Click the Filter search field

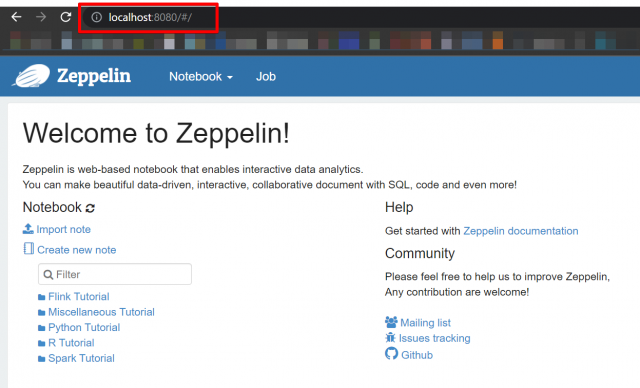click(115, 274)
